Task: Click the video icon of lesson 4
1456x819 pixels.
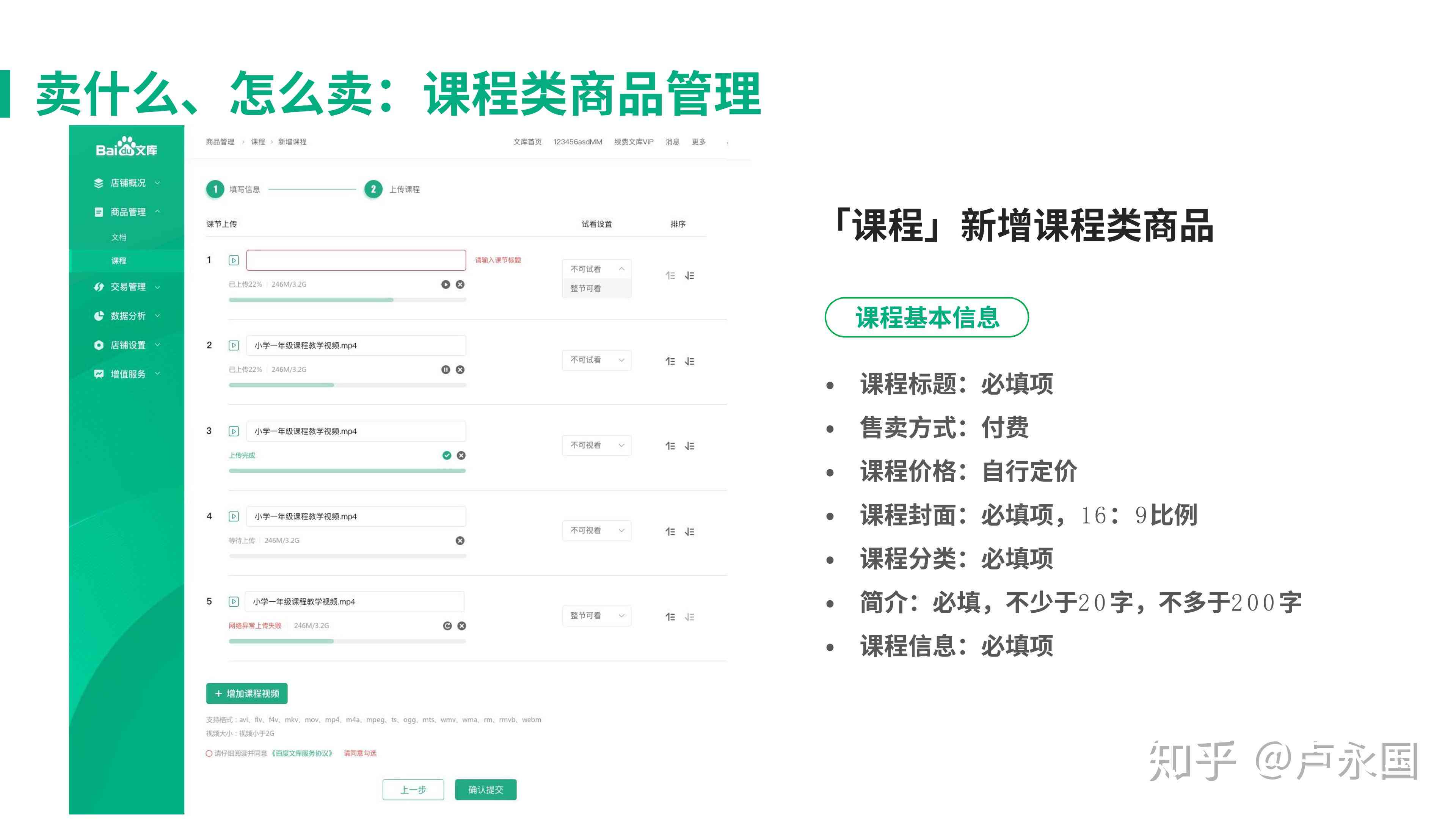Action: point(234,516)
